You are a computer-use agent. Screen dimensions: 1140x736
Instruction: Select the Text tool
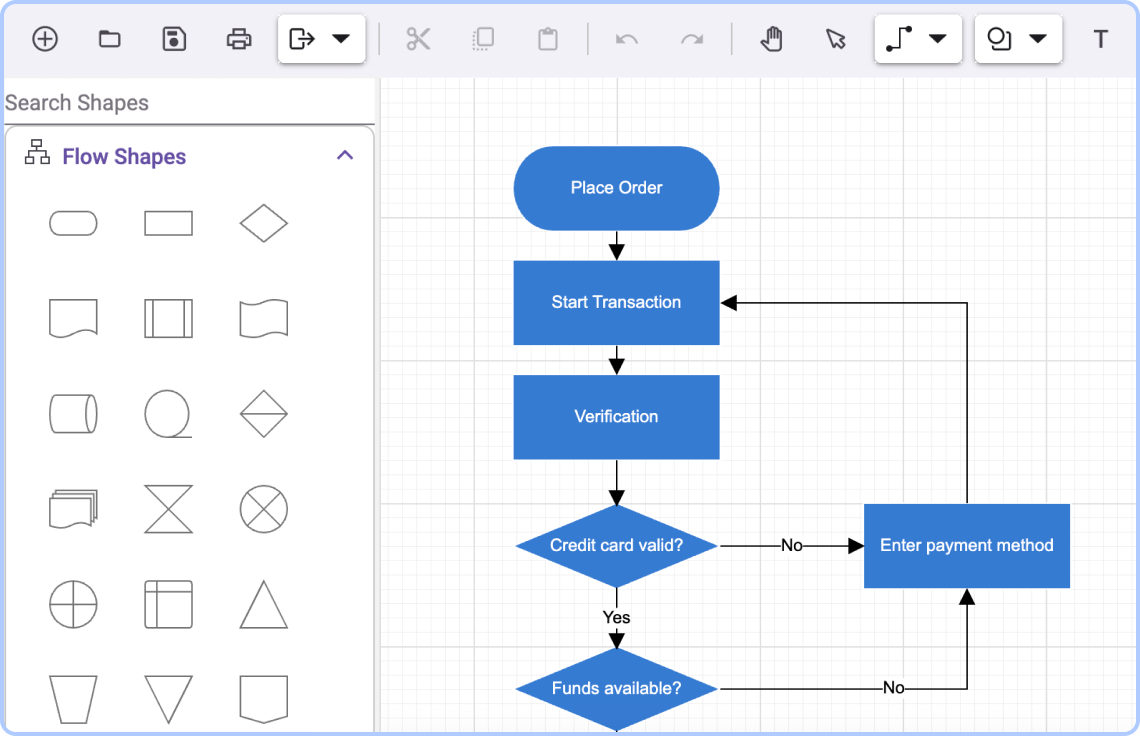[x=1100, y=38]
